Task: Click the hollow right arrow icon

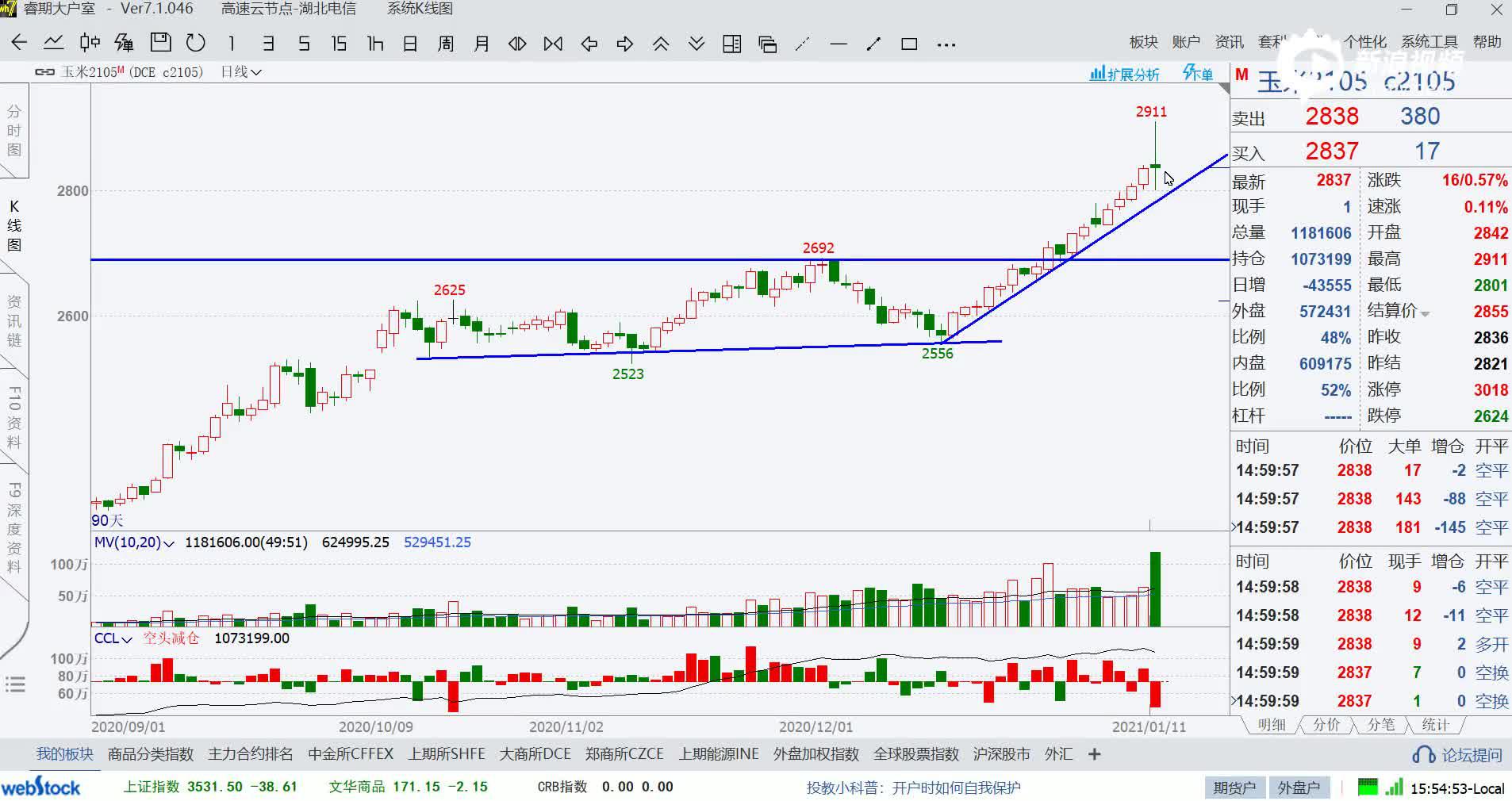Action: tap(624, 44)
